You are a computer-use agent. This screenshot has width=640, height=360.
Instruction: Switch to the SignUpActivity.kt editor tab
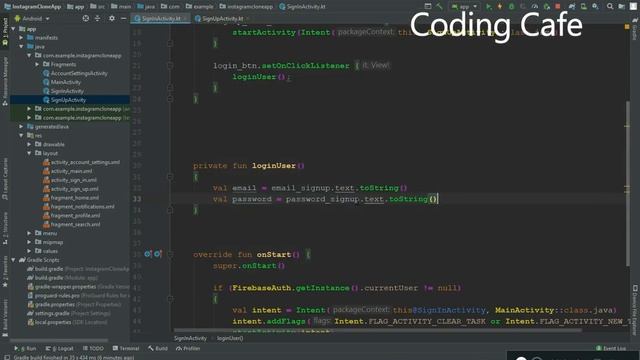pos(222,19)
